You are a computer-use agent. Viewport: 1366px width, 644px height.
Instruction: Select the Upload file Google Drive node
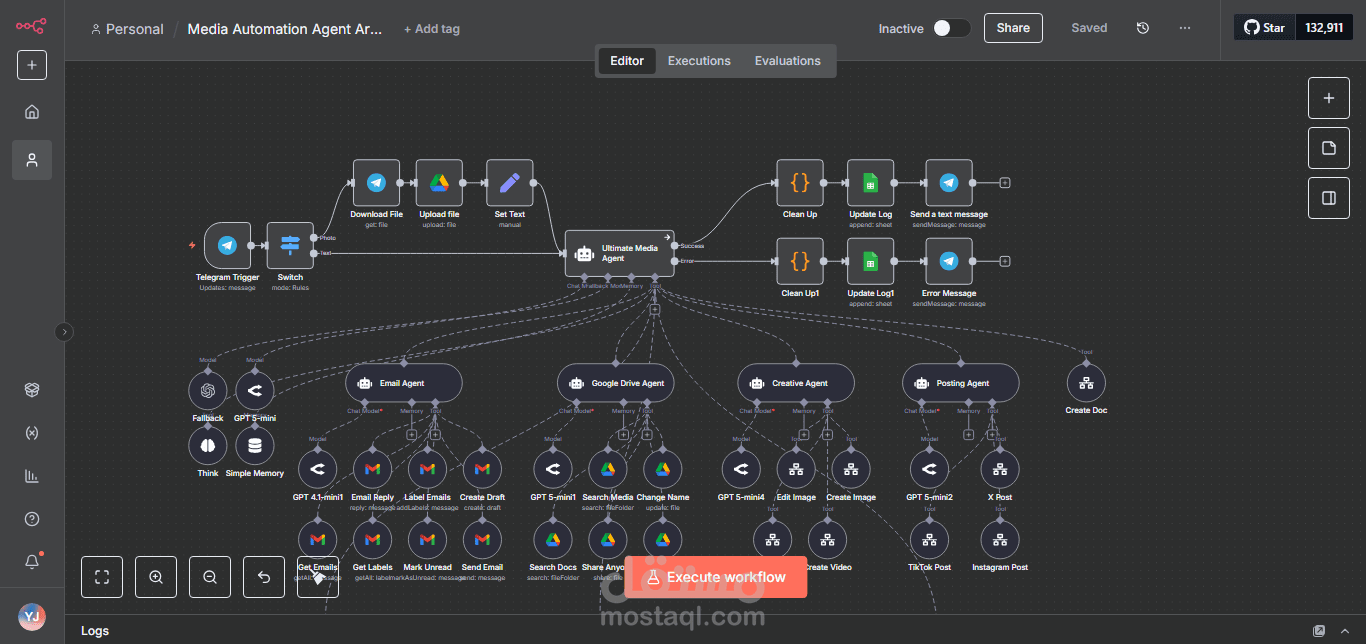point(439,183)
